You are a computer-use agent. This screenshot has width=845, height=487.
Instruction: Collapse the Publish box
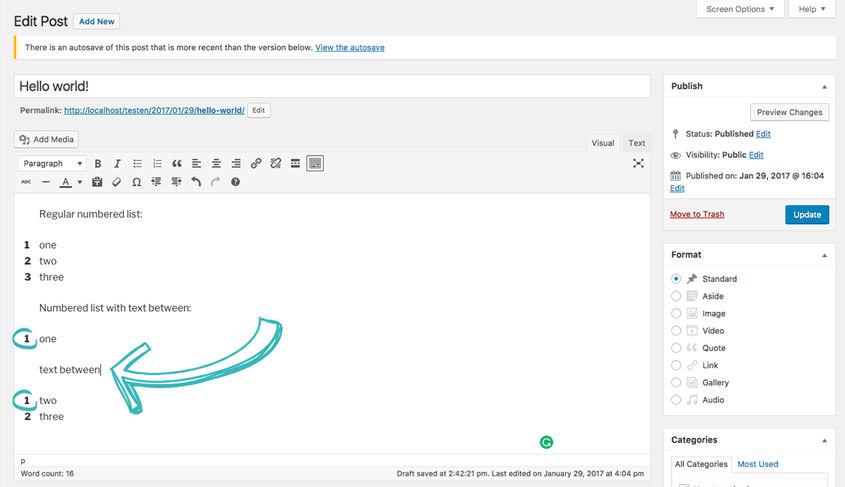click(824, 87)
